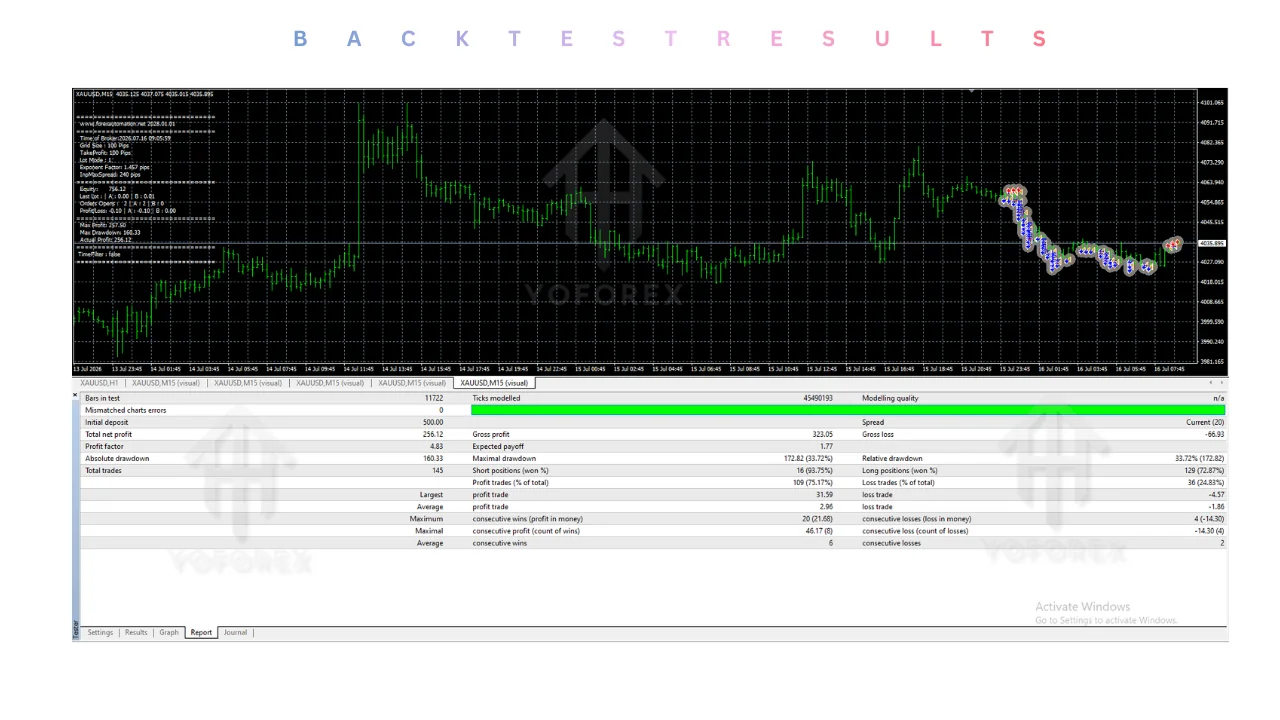Click the Gross loss value -66.93

1214,434
